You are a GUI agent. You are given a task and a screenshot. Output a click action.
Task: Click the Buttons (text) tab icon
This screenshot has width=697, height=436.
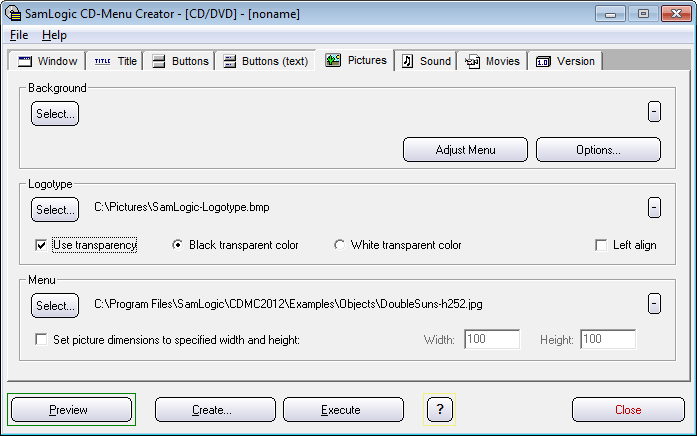(x=229, y=61)
